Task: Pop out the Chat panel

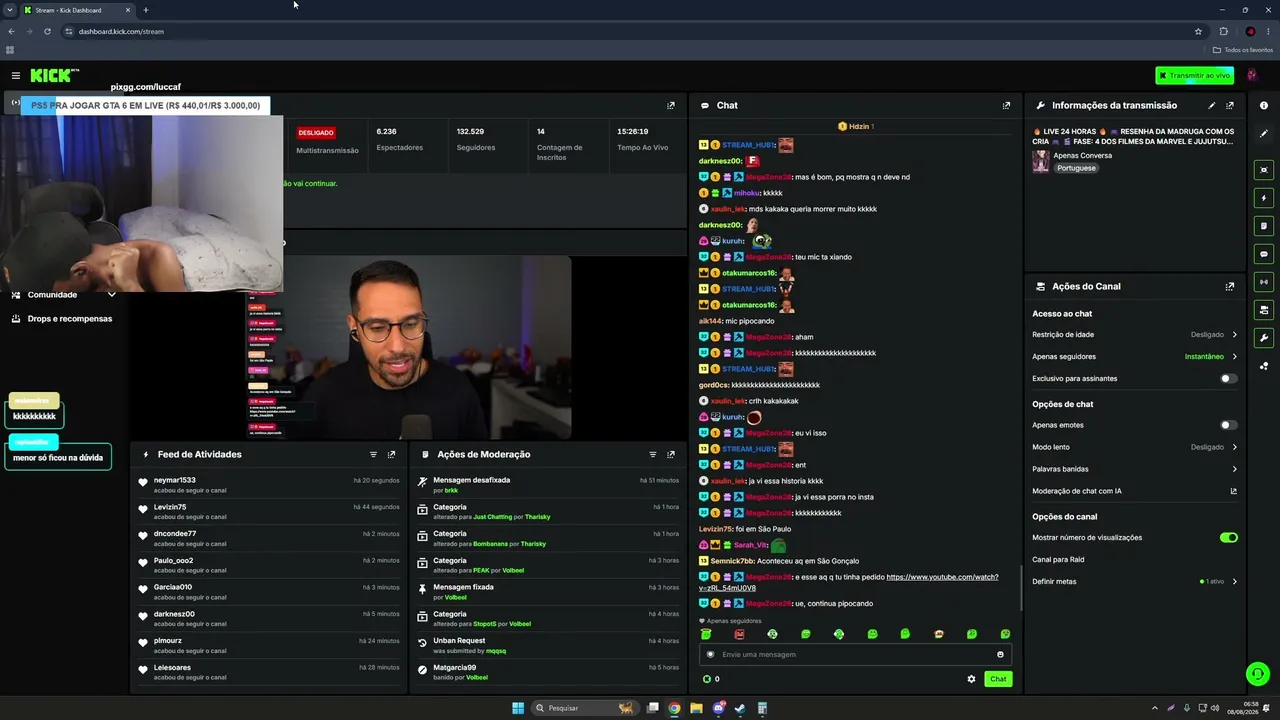Action: (1006, 105)
